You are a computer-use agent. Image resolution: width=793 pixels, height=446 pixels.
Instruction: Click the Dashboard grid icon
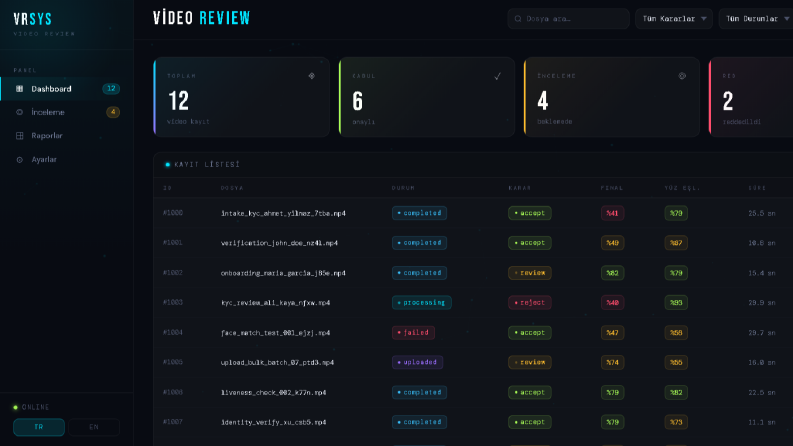tap(19, 89)
